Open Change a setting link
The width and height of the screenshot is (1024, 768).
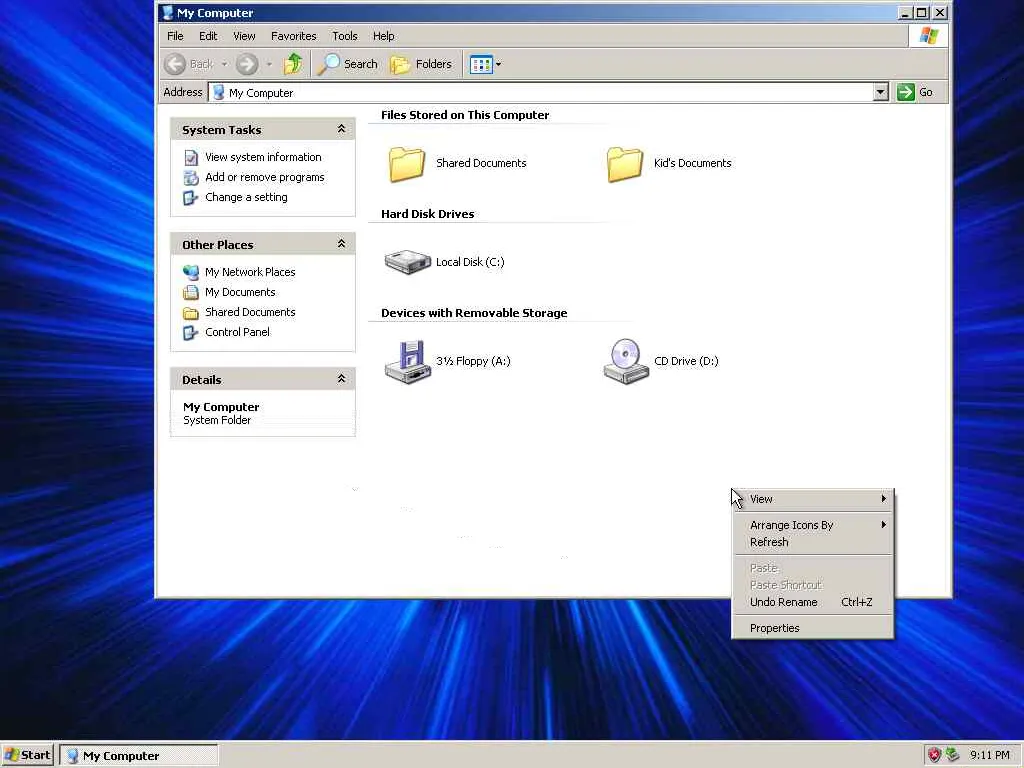coord(246,197)
